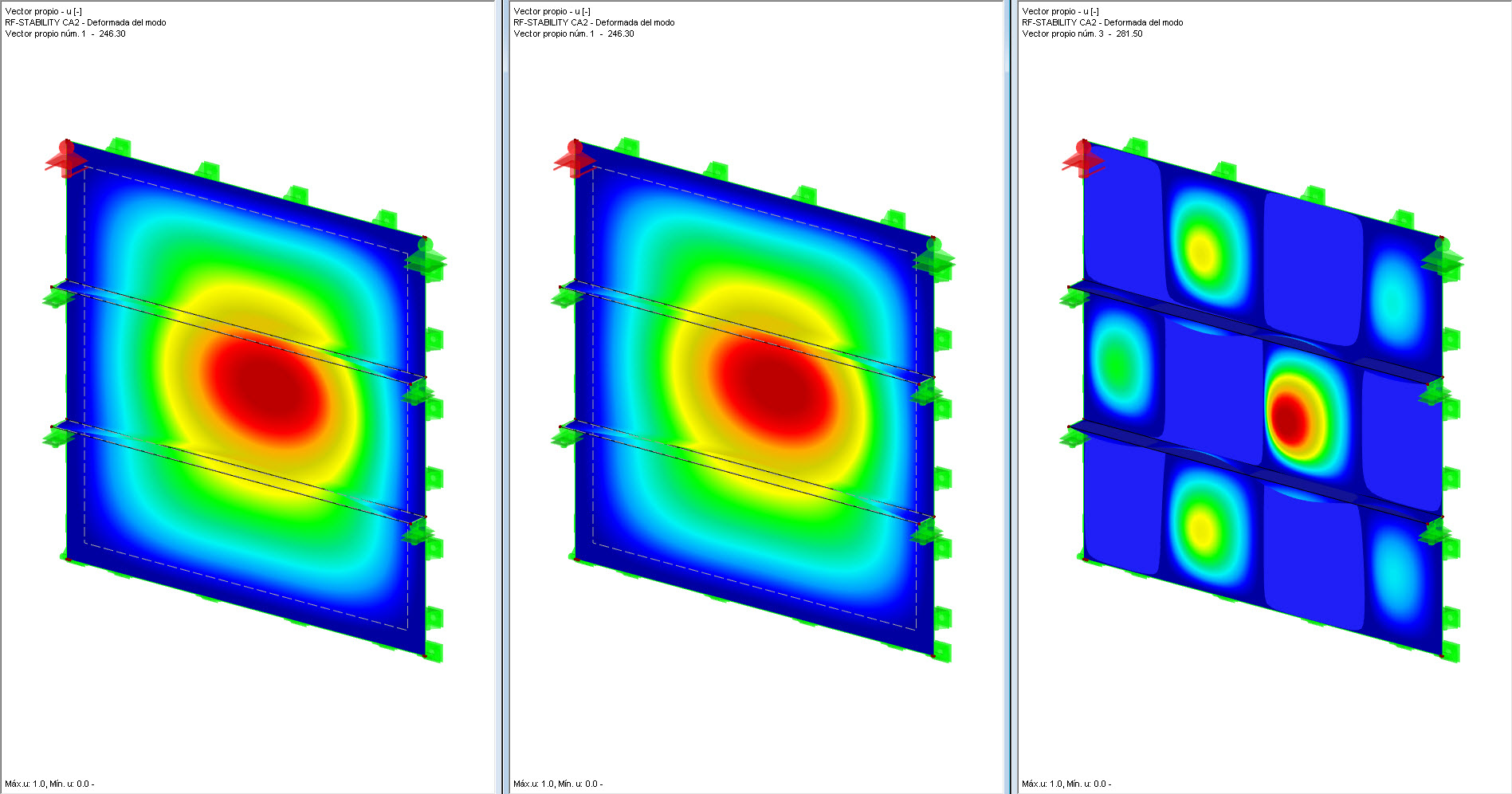Click 'Vector propio núm. 3 - 281.50' label

click(x=1082, y=33)
